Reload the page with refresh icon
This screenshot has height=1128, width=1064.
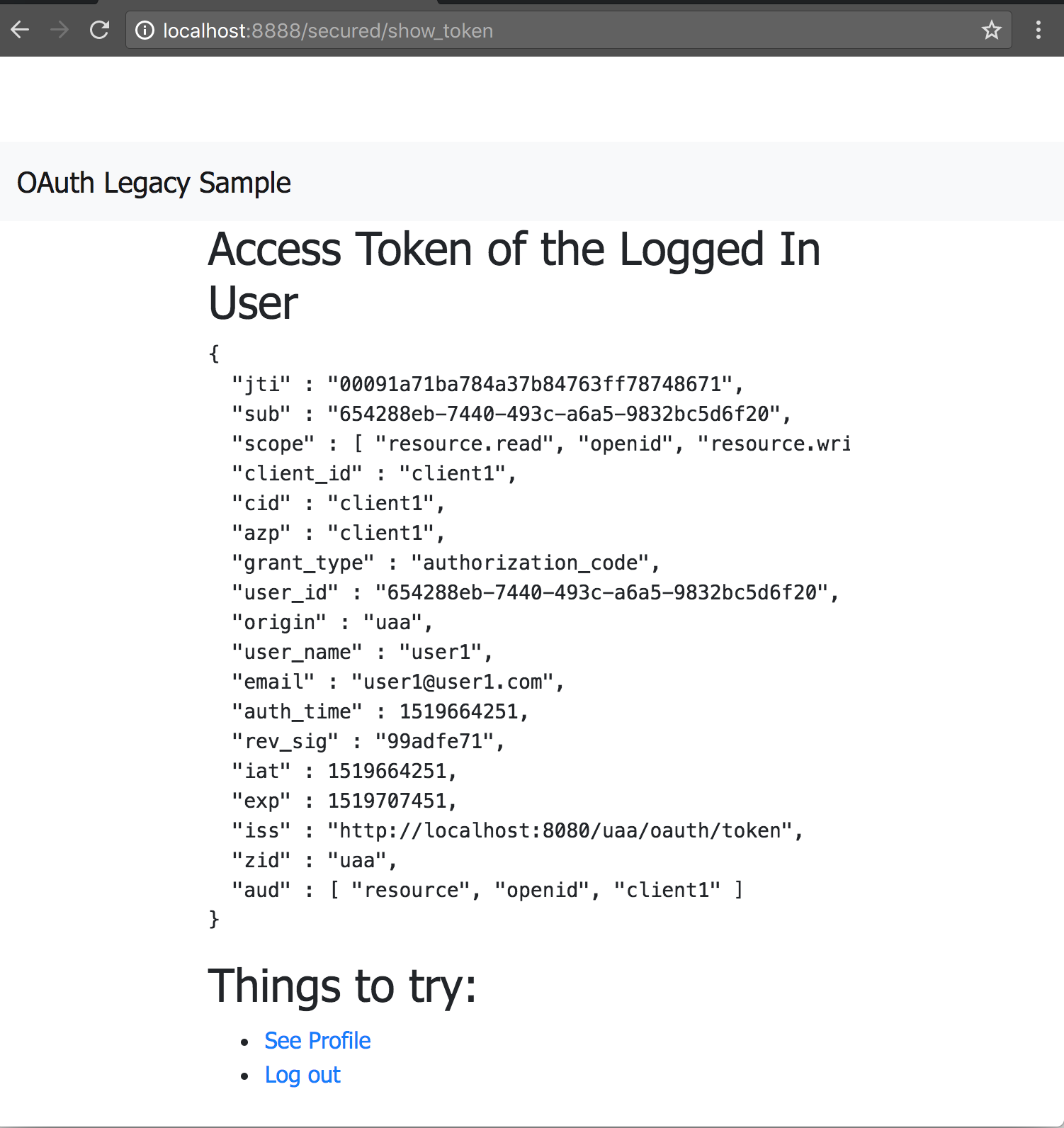tap(99, 30)
